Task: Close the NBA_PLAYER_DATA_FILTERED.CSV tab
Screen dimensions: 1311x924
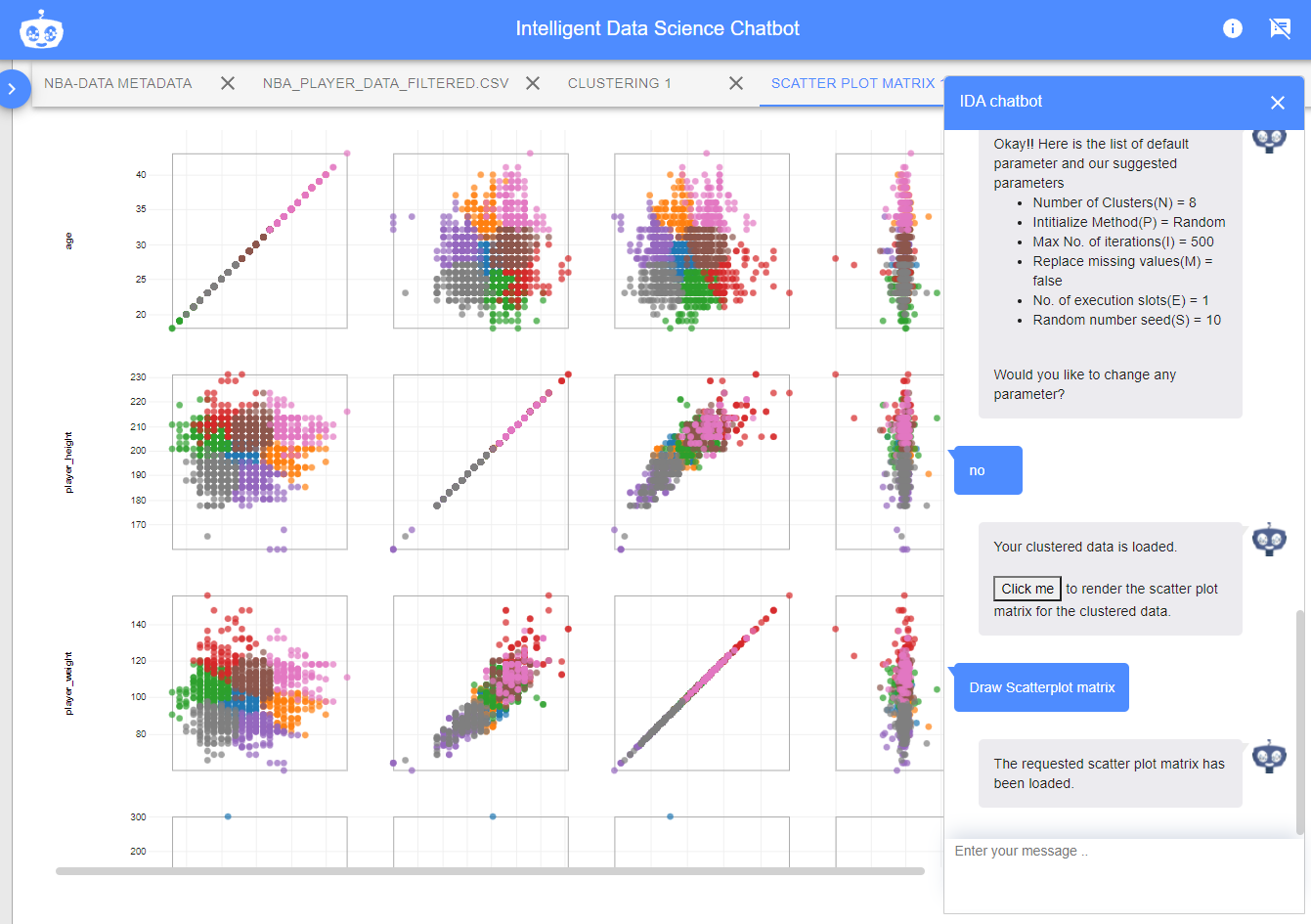Action: click(533, 84)
